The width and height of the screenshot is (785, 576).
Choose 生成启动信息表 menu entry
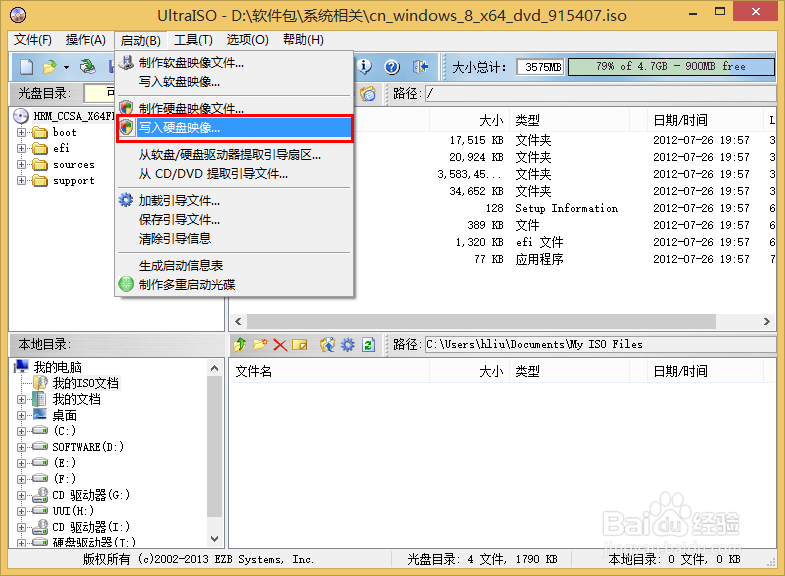coord(235,266)
